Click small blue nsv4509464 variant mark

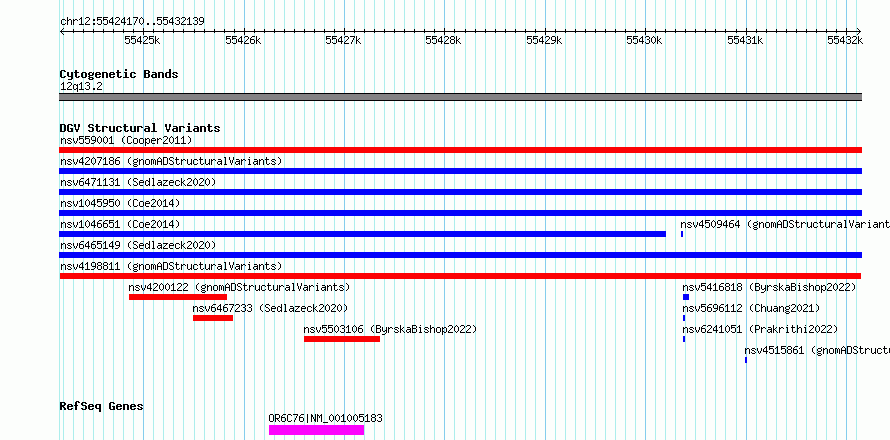coord(682,234)
